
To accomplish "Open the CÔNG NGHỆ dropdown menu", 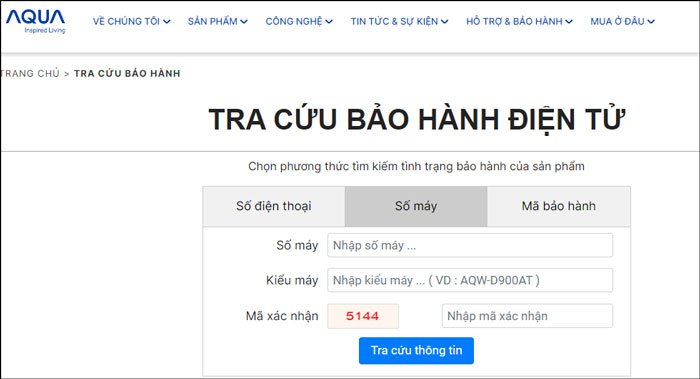I will [299, 21].
